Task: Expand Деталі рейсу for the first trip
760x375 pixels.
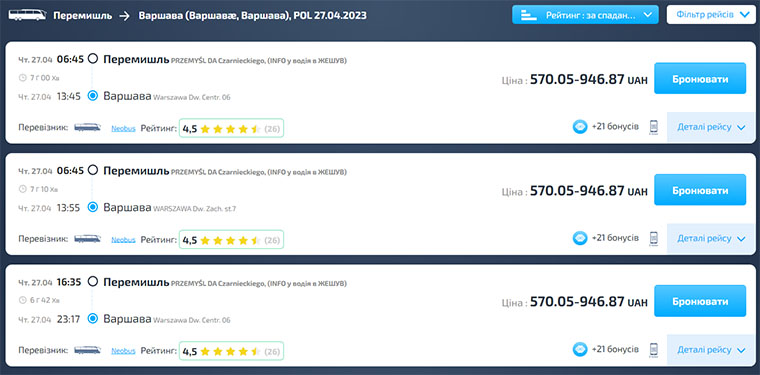Action: tap(711, 127)
